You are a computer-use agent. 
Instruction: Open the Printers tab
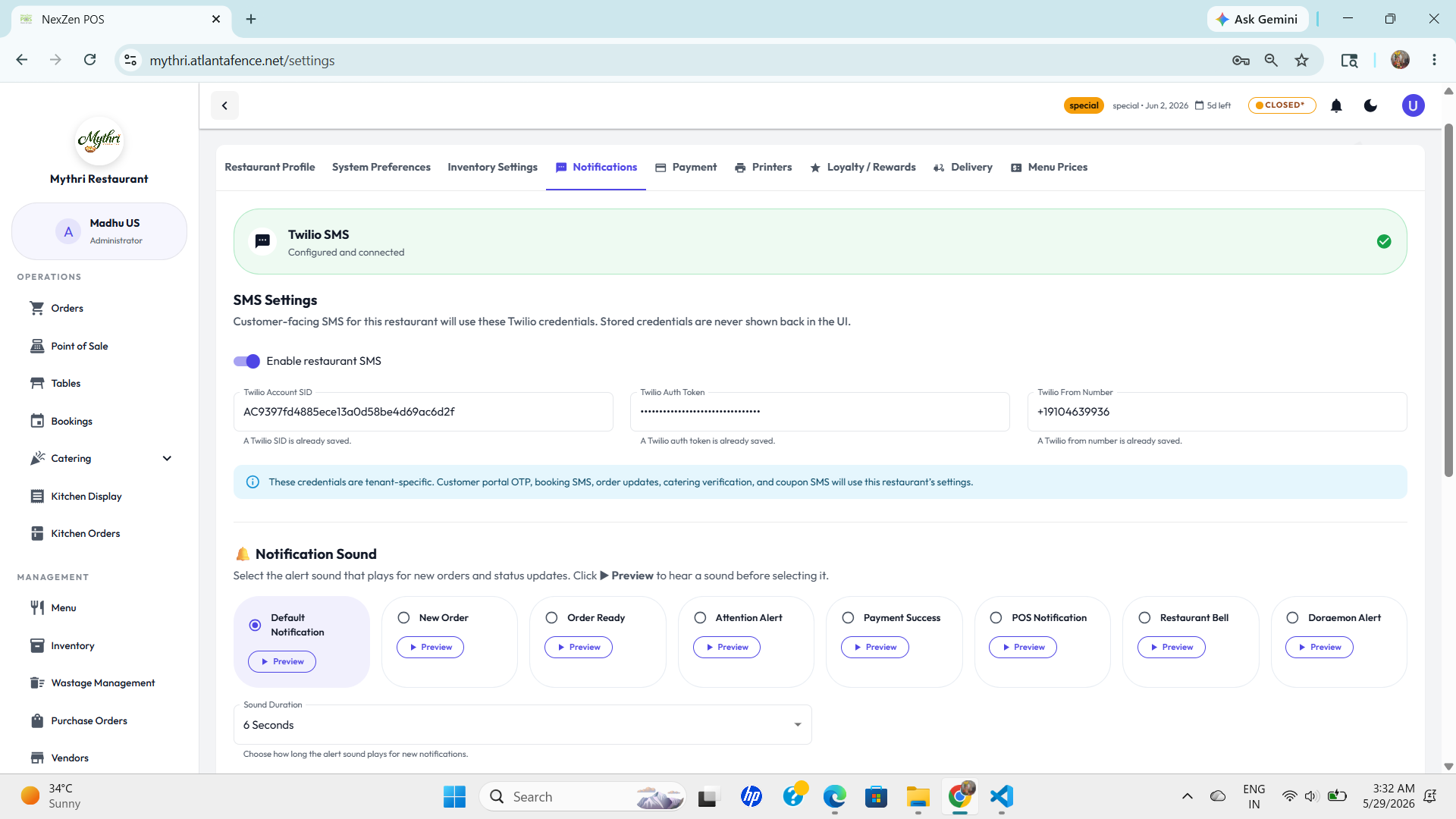(763, 167)
